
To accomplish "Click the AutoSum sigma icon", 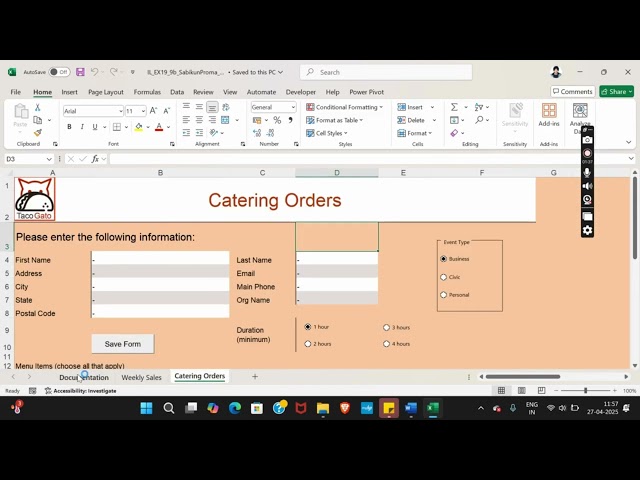I will coord(454,107).
